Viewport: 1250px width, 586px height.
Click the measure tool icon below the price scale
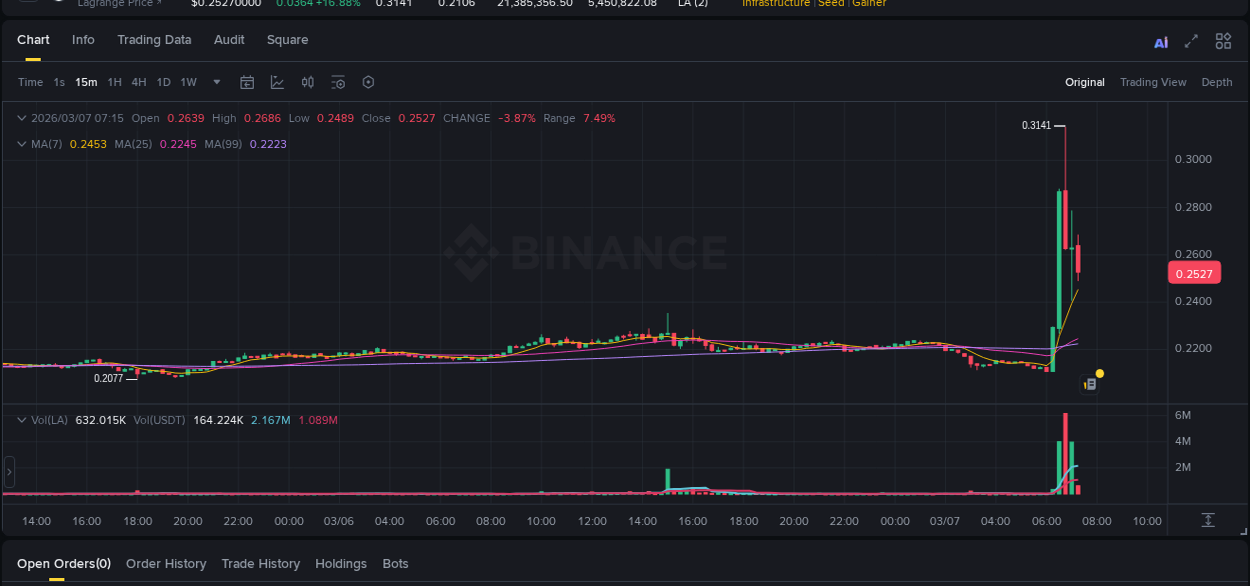coord(1207,520)
